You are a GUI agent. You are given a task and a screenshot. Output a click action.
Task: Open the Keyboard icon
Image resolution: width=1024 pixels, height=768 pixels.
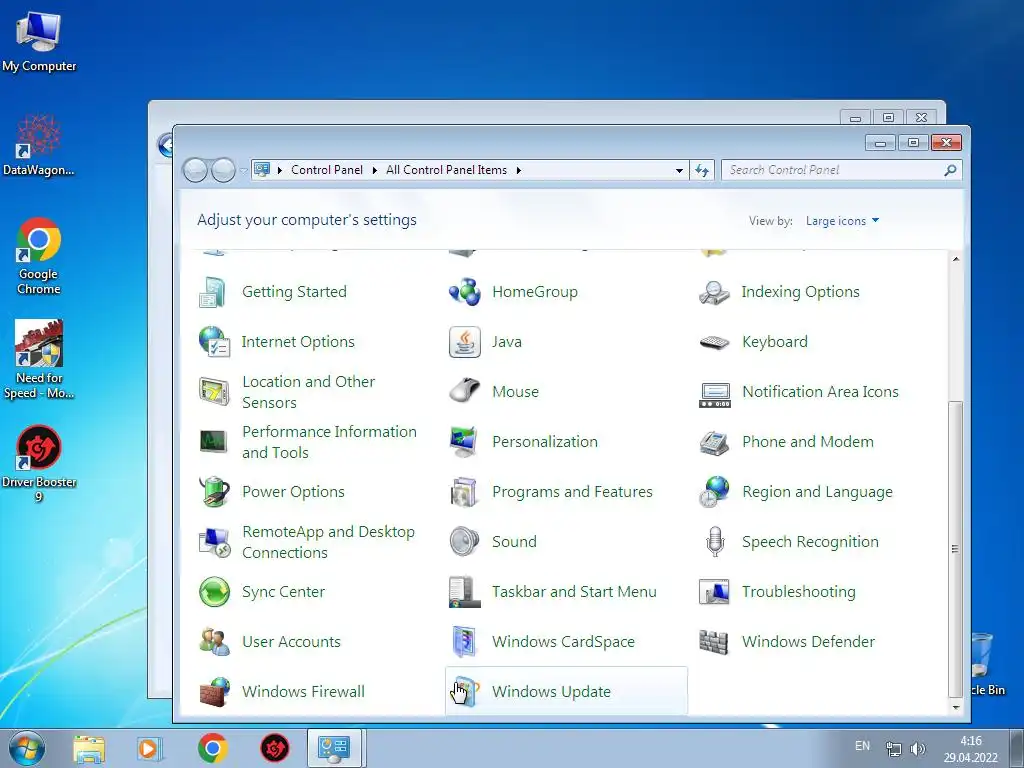click(x=714, y=342)
